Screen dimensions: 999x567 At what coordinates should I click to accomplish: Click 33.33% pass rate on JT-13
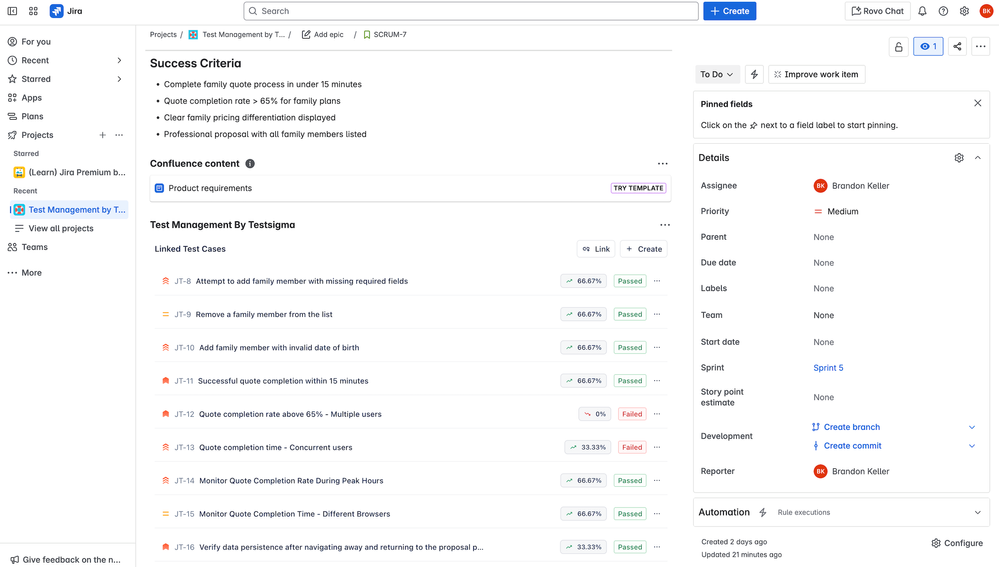[x=587, y=448]
